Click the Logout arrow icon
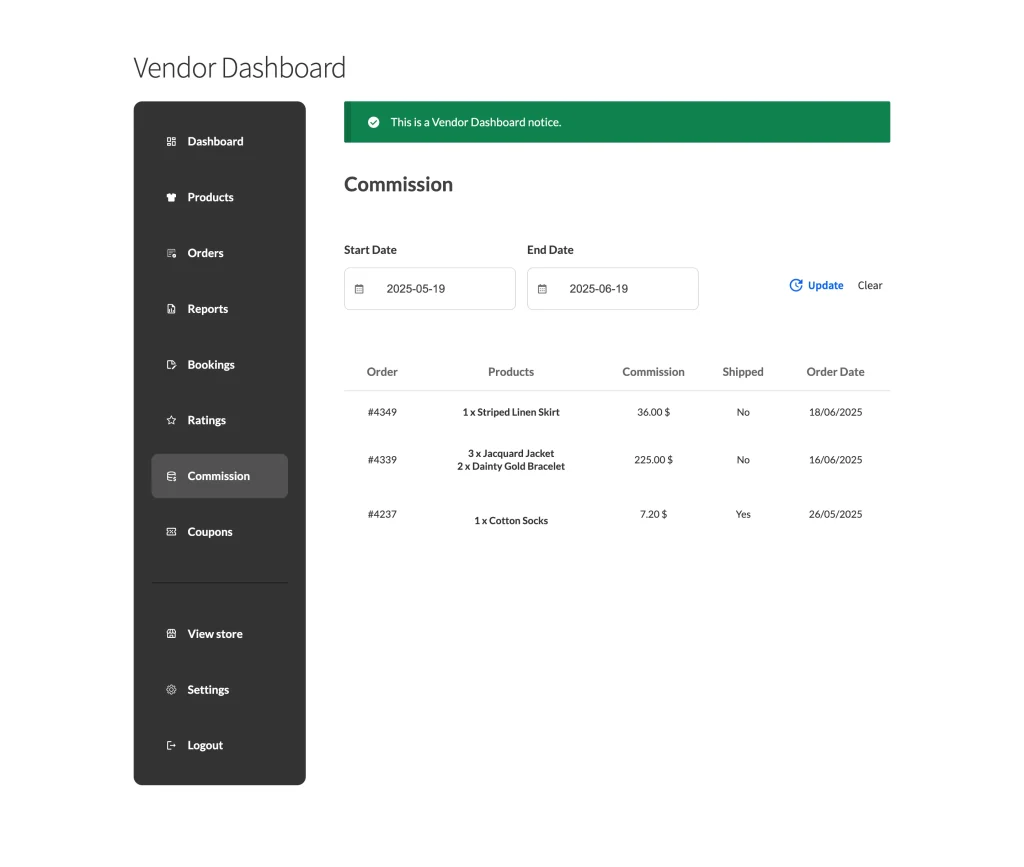Viewport: 1024px width, 867px height. (171, 746)
